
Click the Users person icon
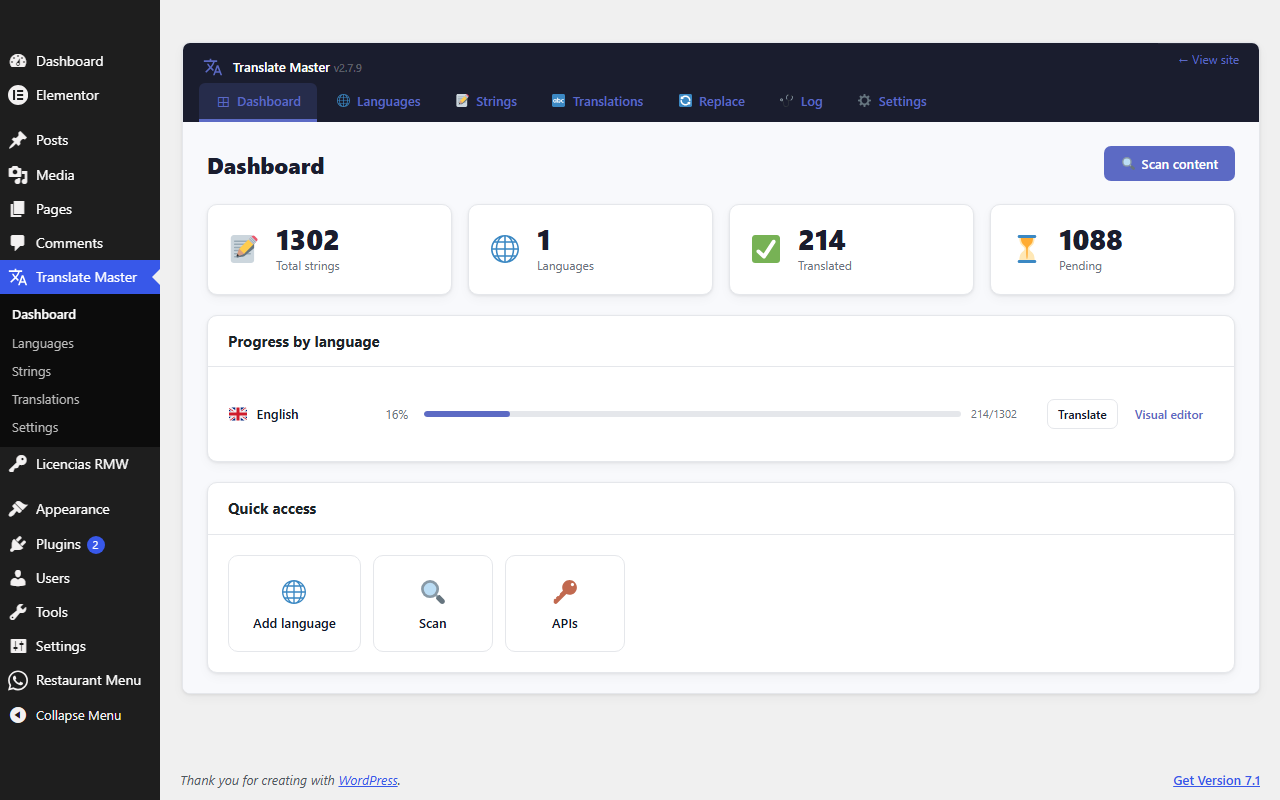click(x=18, y=578)
